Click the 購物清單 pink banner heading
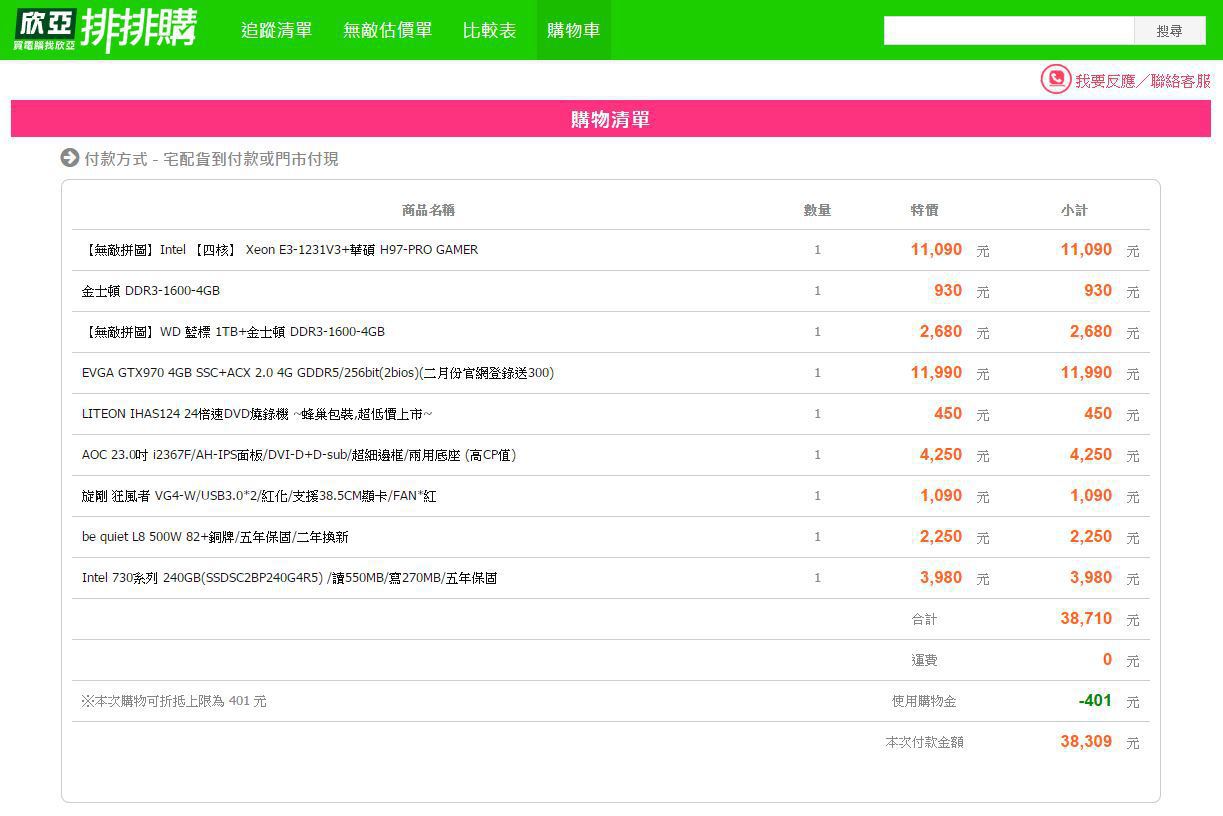Screen dimensions: 1223x816 610,119
